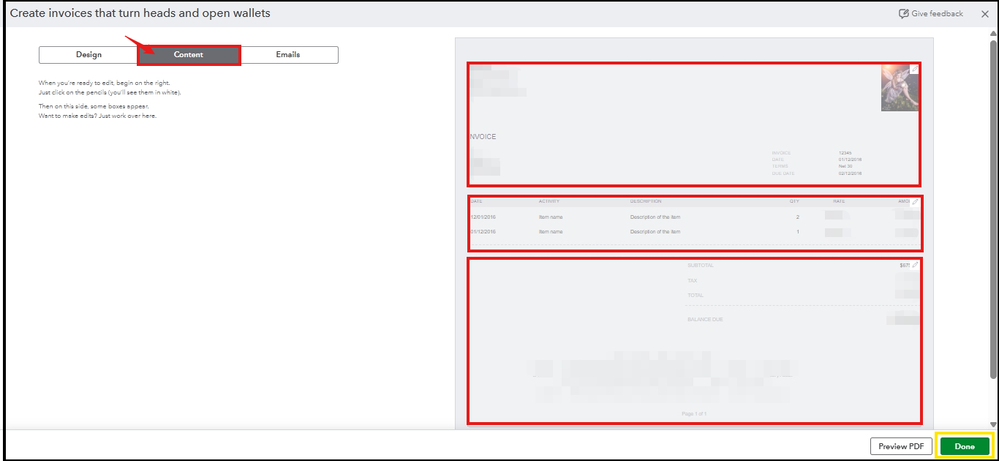Click the Page 1 of 1 footer text
Viewport: 999px width, 461px height.
[694, 414]
